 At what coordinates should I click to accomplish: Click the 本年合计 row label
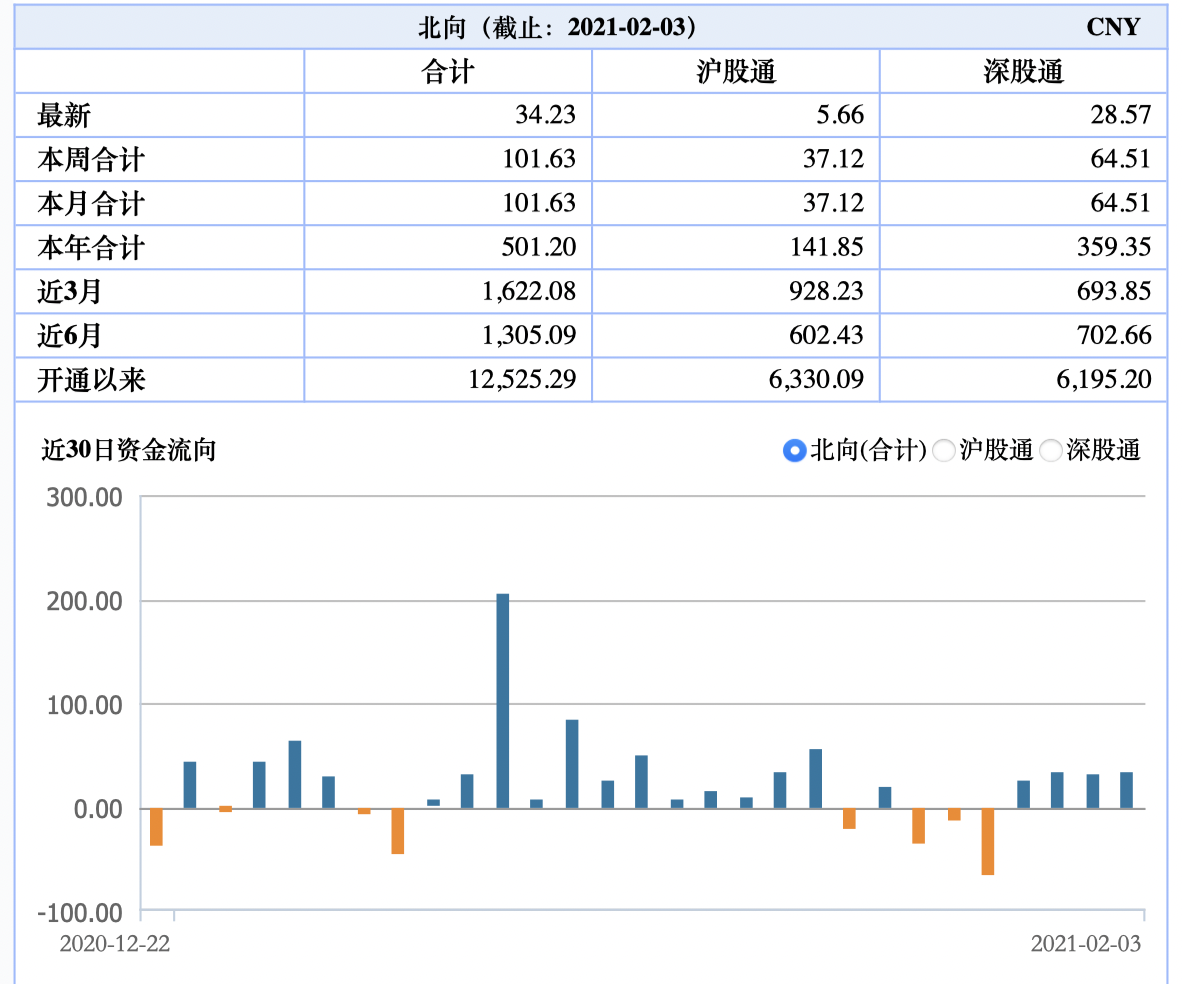[91, 247]
